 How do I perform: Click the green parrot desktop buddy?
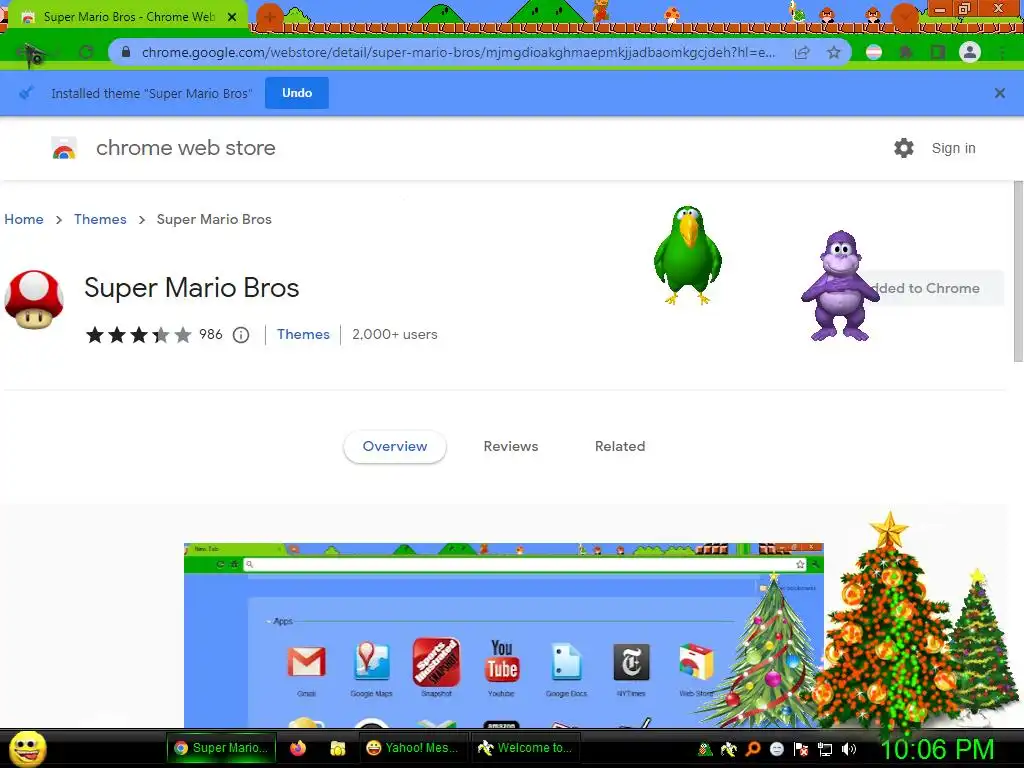687,255
